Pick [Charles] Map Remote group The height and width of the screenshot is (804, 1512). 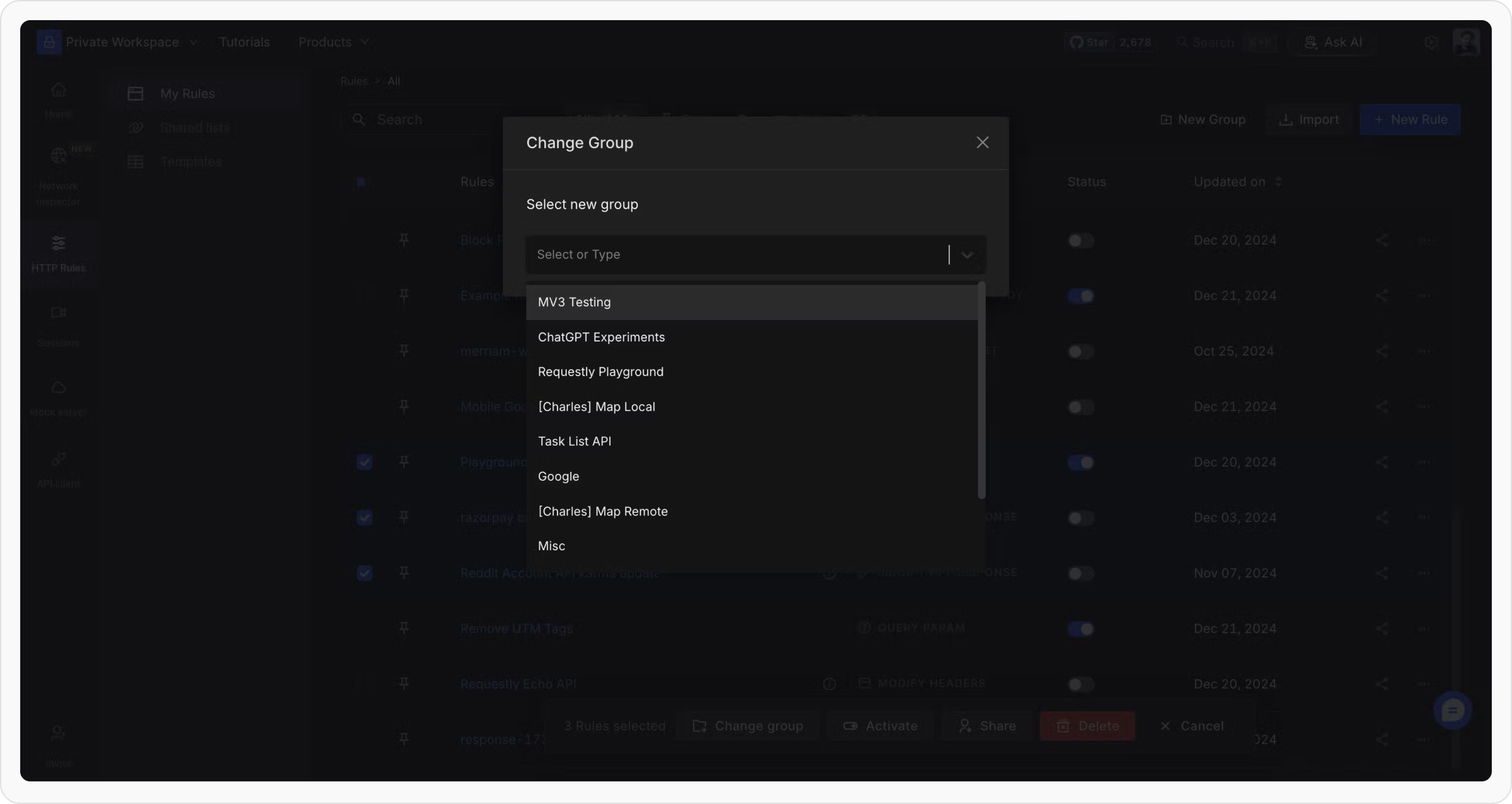click(602, 512)
